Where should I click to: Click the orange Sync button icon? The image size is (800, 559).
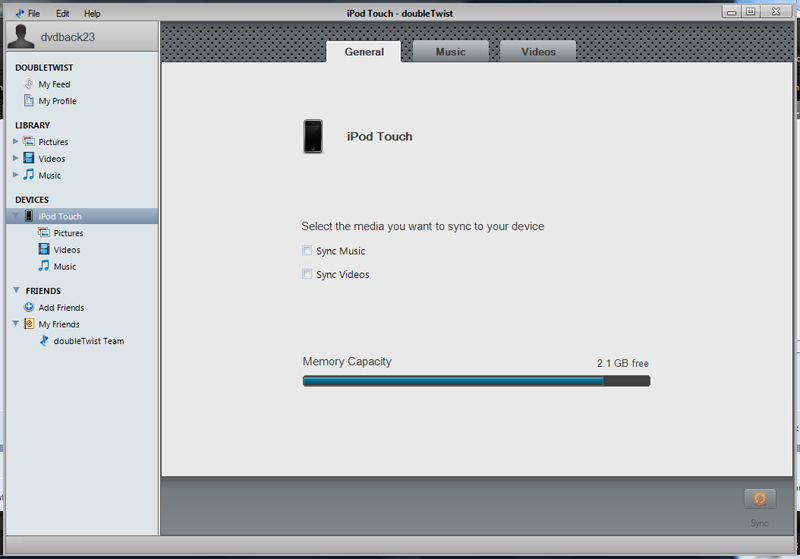click(760, 498)
